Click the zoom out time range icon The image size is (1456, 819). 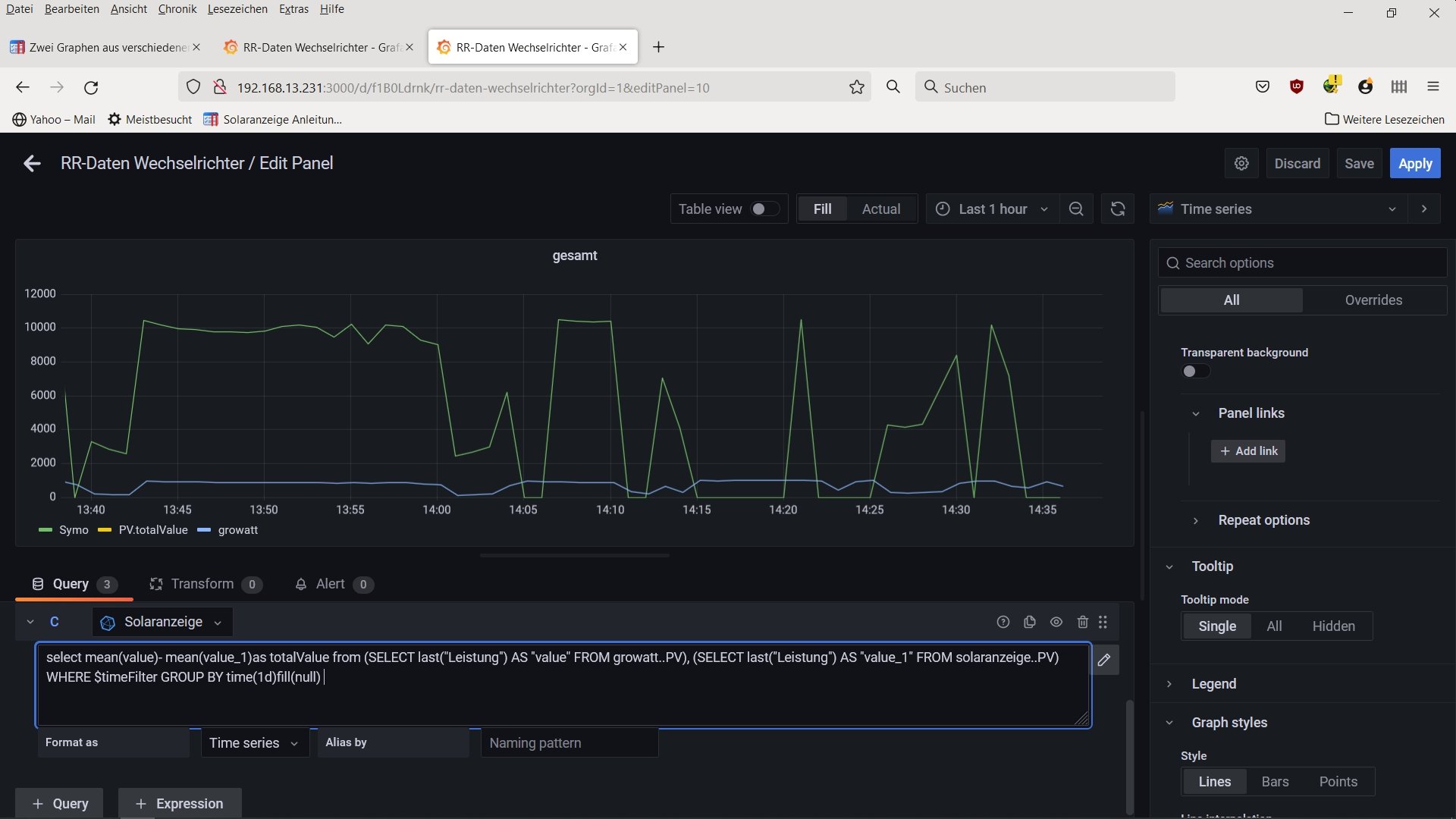pyautogui.click(x=1075, y=209)
